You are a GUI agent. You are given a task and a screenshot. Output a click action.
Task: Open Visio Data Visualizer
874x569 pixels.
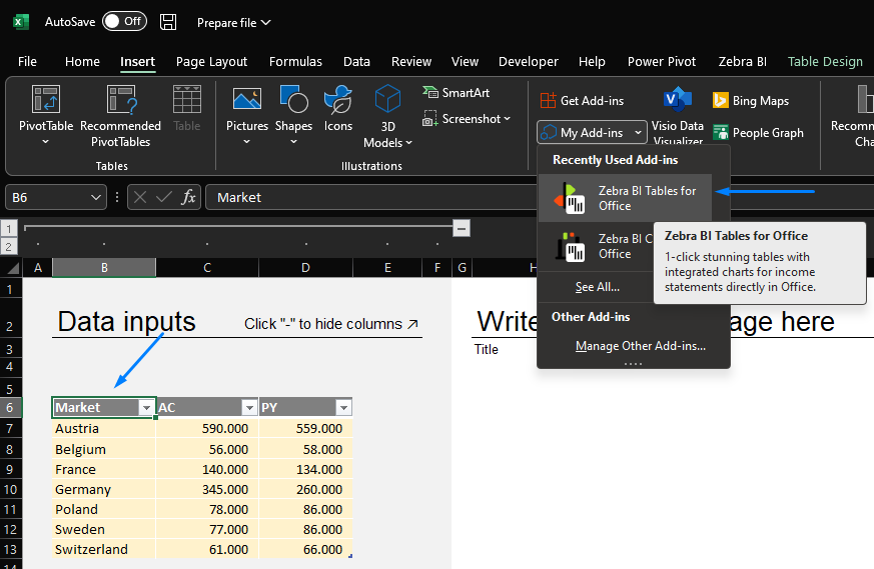677,116
